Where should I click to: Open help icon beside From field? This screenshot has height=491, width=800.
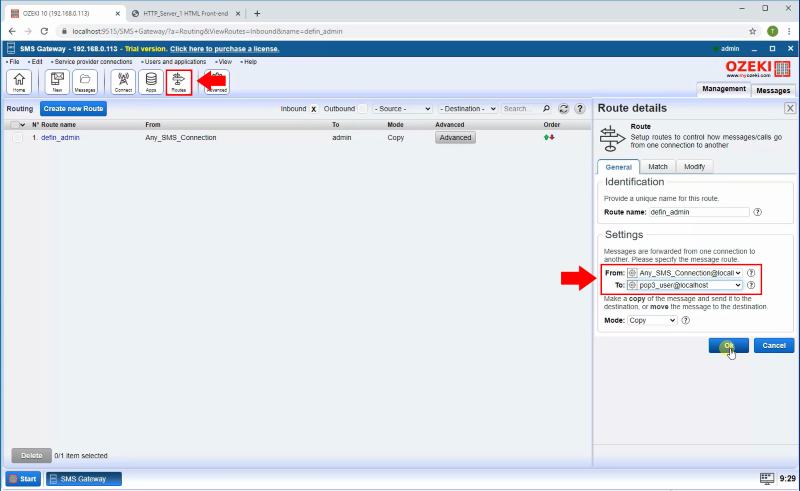coord(751,273)
